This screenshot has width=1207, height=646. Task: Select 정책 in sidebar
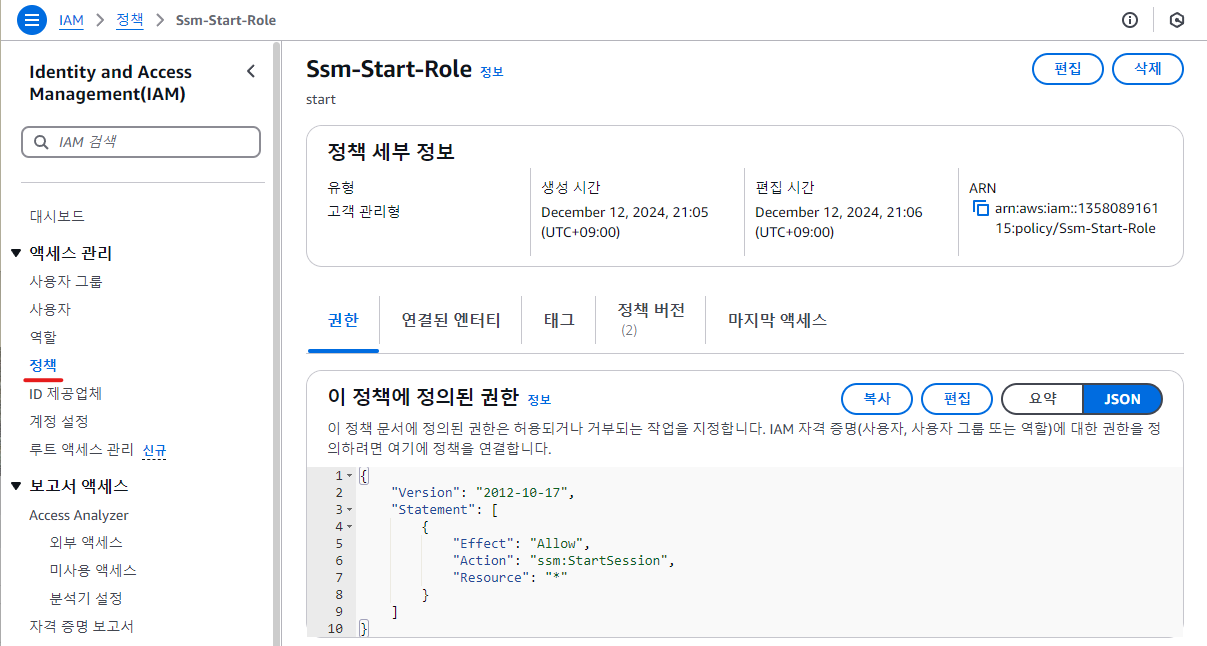point(43,365)
